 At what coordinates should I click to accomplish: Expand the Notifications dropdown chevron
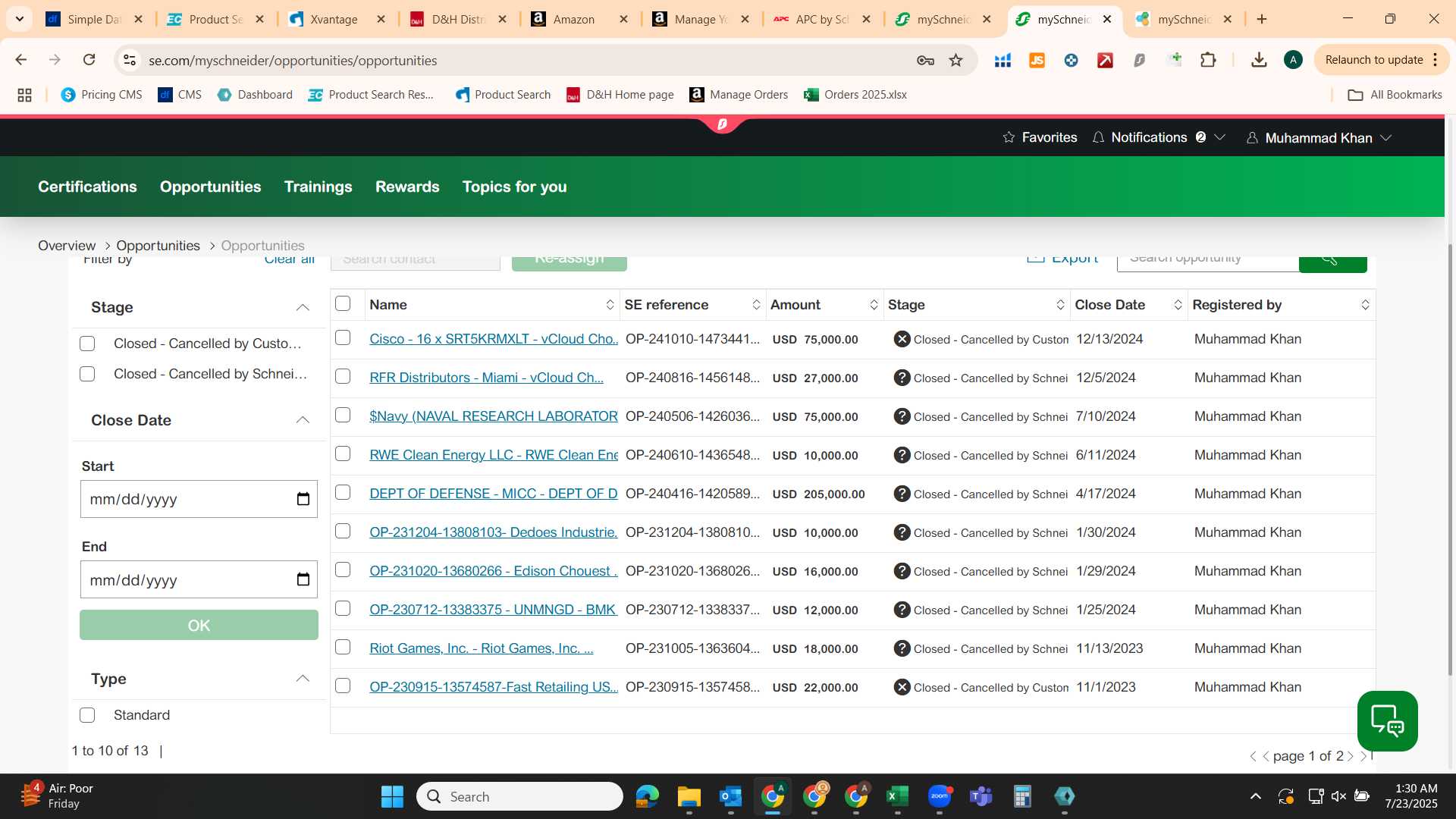pyautogui.click(x=1220, y=137)
